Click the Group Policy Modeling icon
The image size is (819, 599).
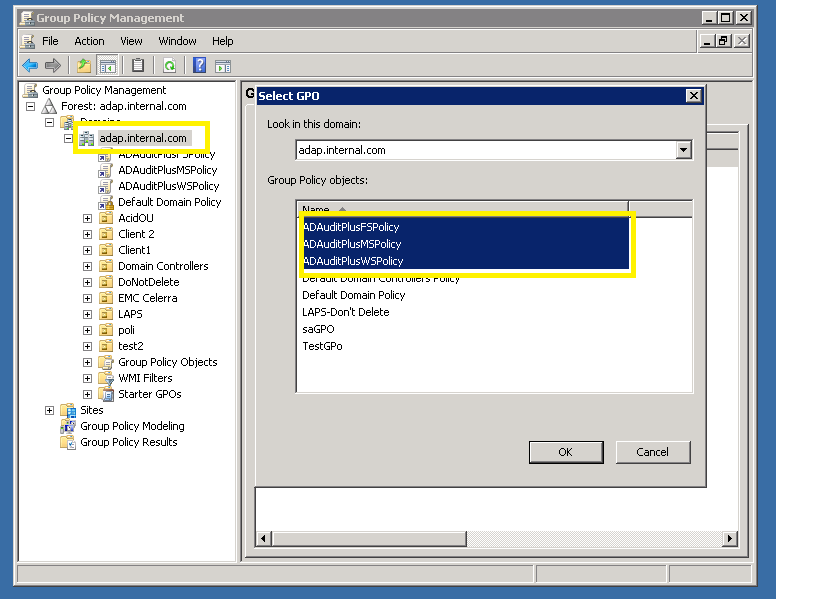click(x=68, y=426)
